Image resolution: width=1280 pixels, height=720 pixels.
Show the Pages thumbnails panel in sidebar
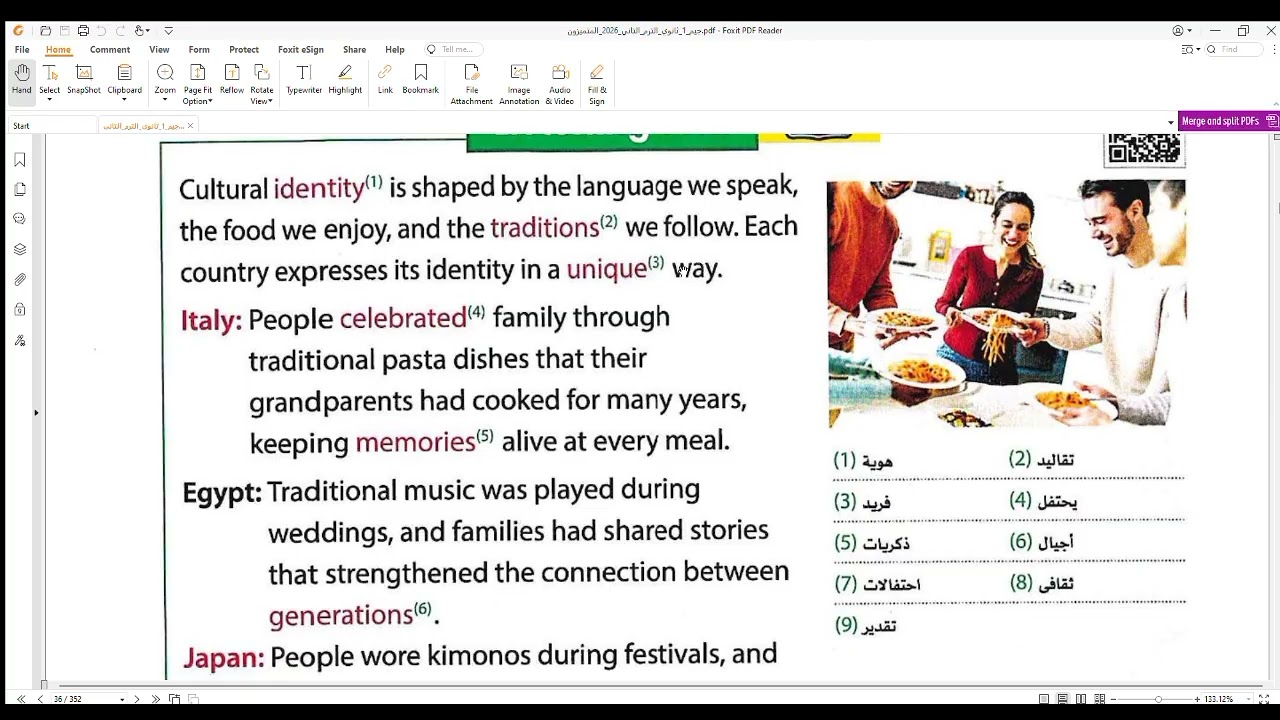pyautogui.click(x=20, y=189)
